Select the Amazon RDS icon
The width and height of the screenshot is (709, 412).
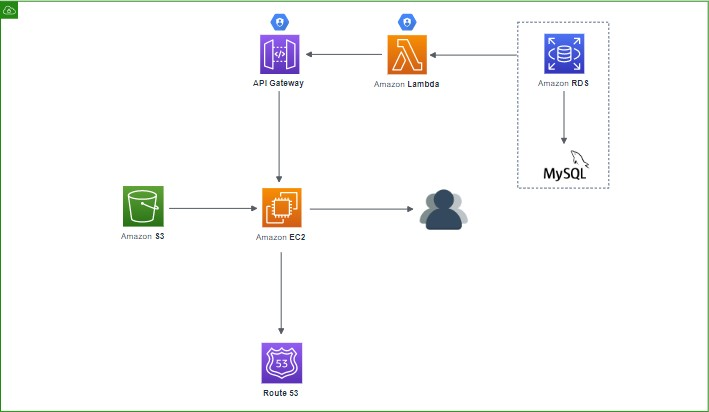(x=564, y=54)
